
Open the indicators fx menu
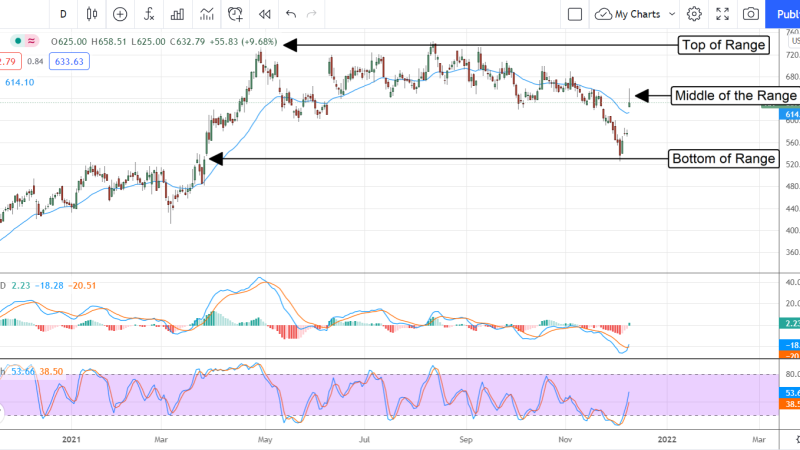pyautogui.click(x=149, y=14)
